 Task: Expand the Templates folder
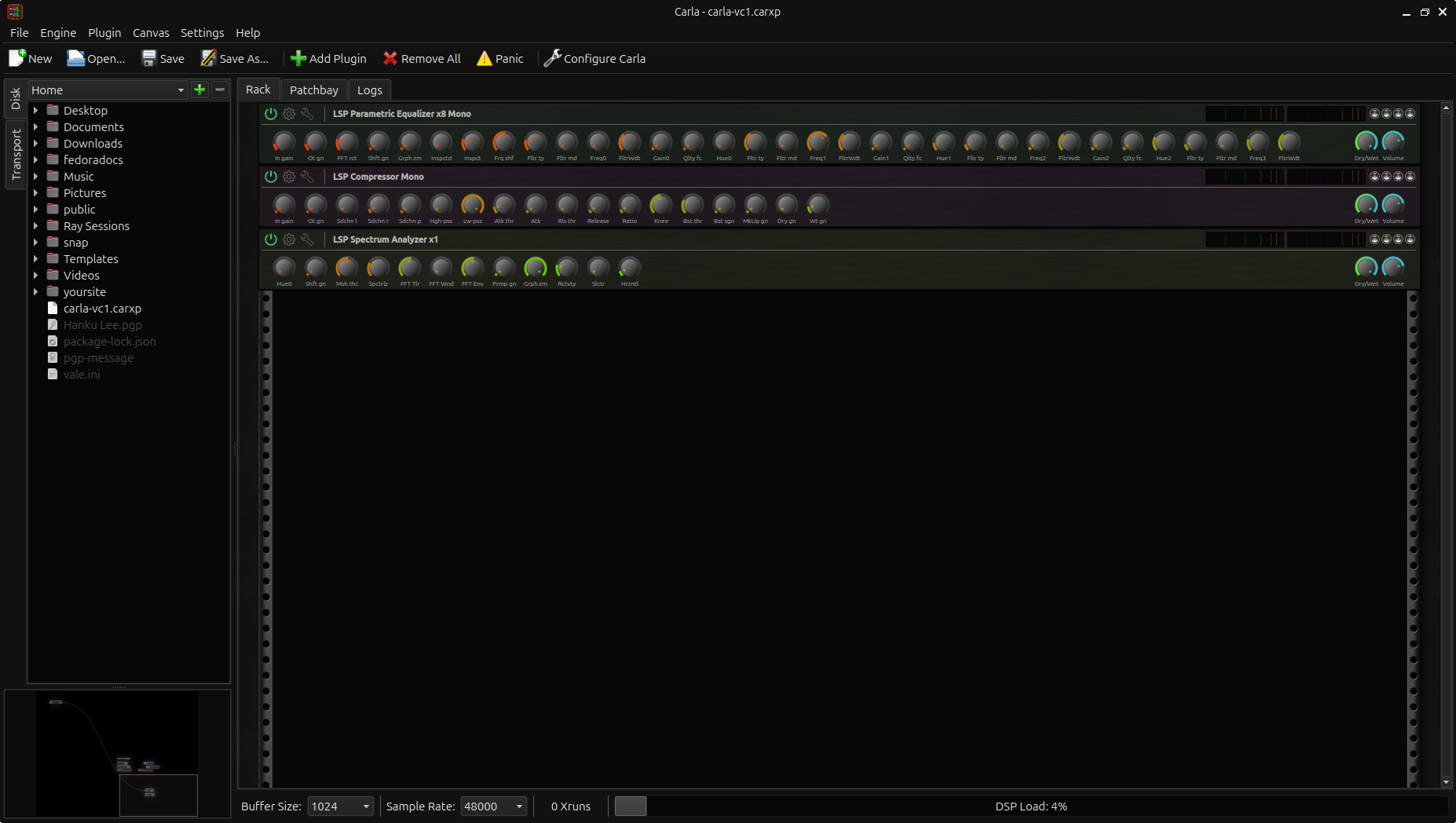(x=35, y=259)
